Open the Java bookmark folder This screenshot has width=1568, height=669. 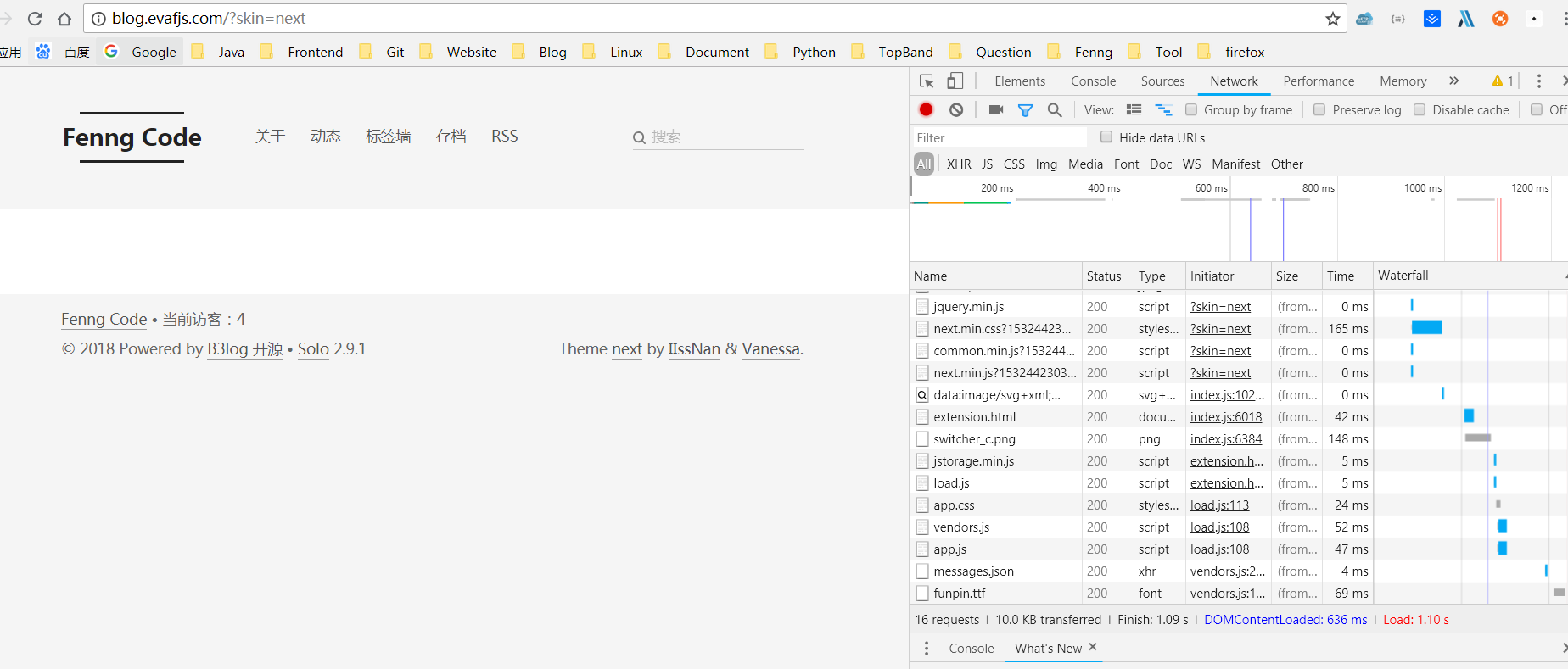(x=219, y=52)
